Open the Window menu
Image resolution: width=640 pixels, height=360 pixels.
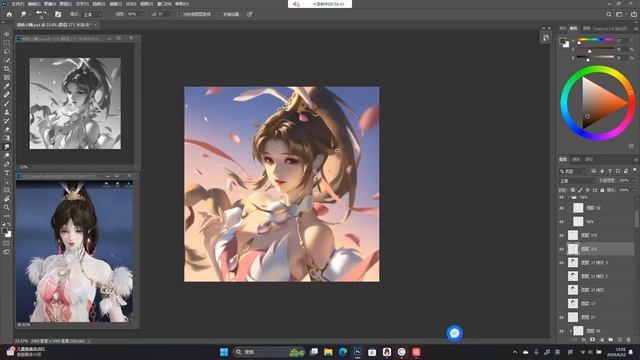(x=164, y=4)
